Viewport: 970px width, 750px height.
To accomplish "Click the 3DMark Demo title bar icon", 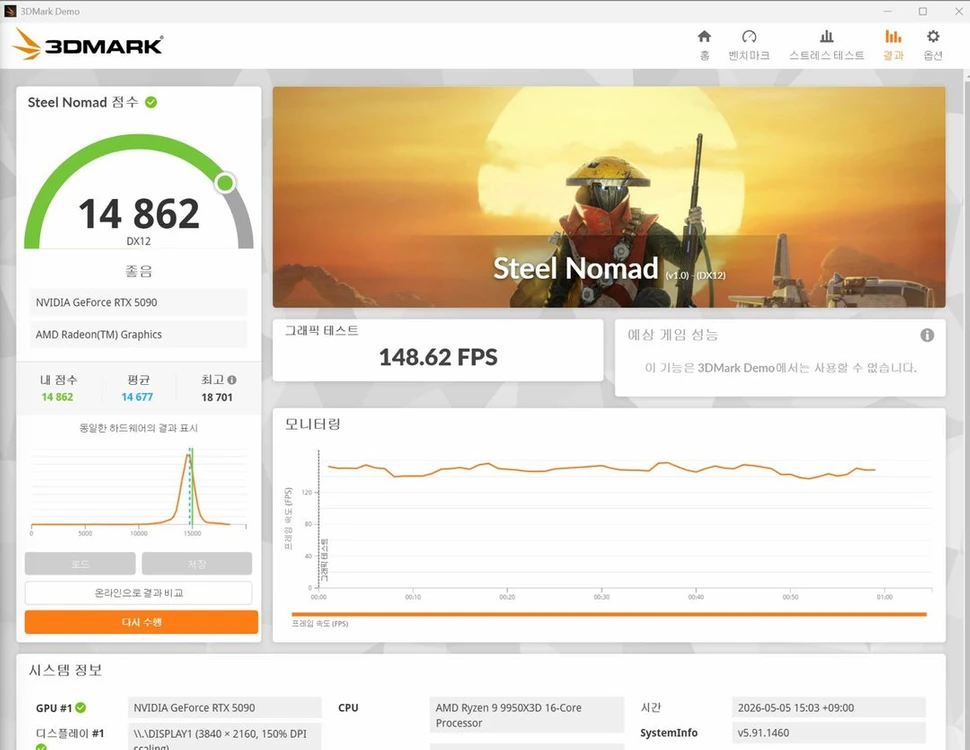I will (10, 11).
